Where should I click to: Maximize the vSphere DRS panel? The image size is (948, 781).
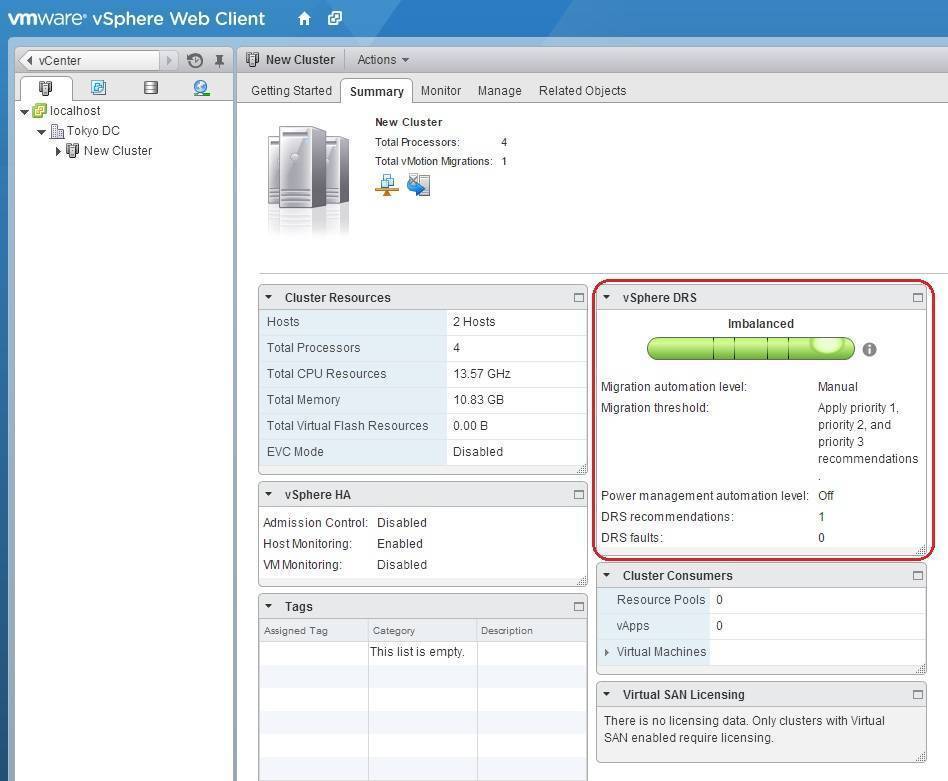(918, 297)
